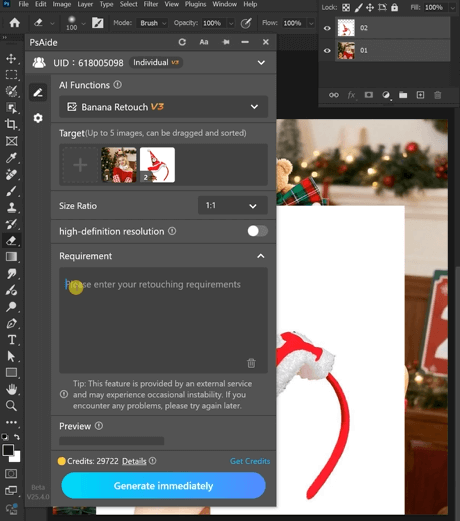
Task: Select the Zoom tool
Action: 11,406
